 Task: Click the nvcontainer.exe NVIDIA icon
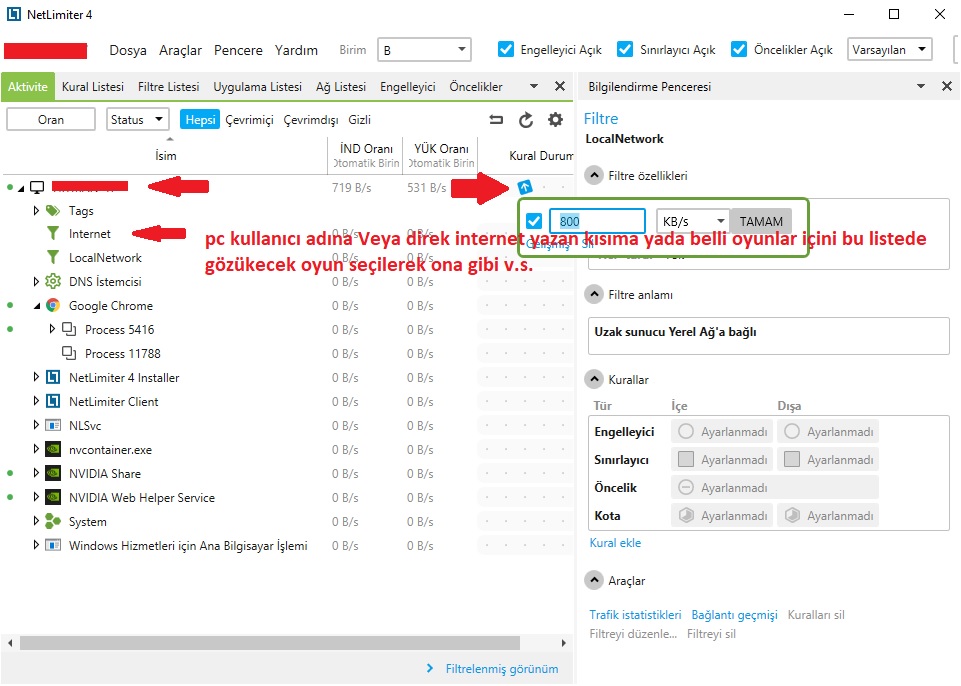tap(53, 449)
